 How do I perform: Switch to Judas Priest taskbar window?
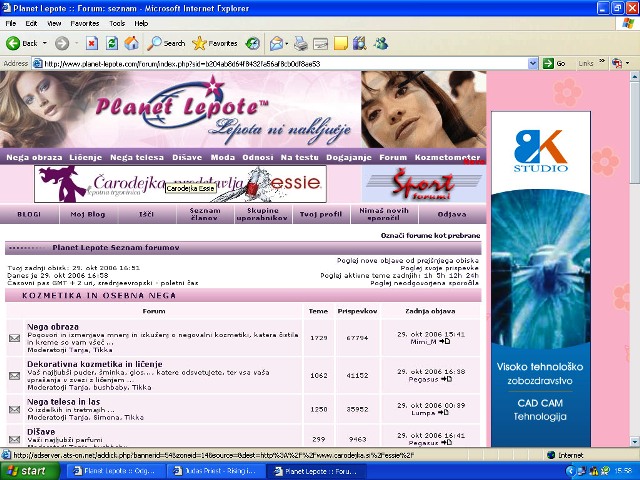215,471
